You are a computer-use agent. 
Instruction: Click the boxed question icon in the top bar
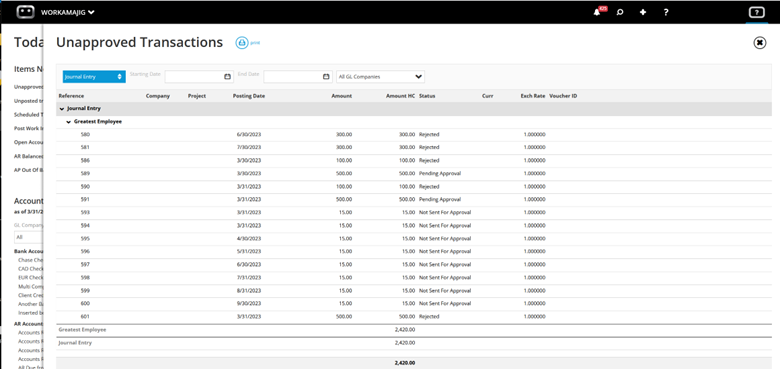pos(757,12)
